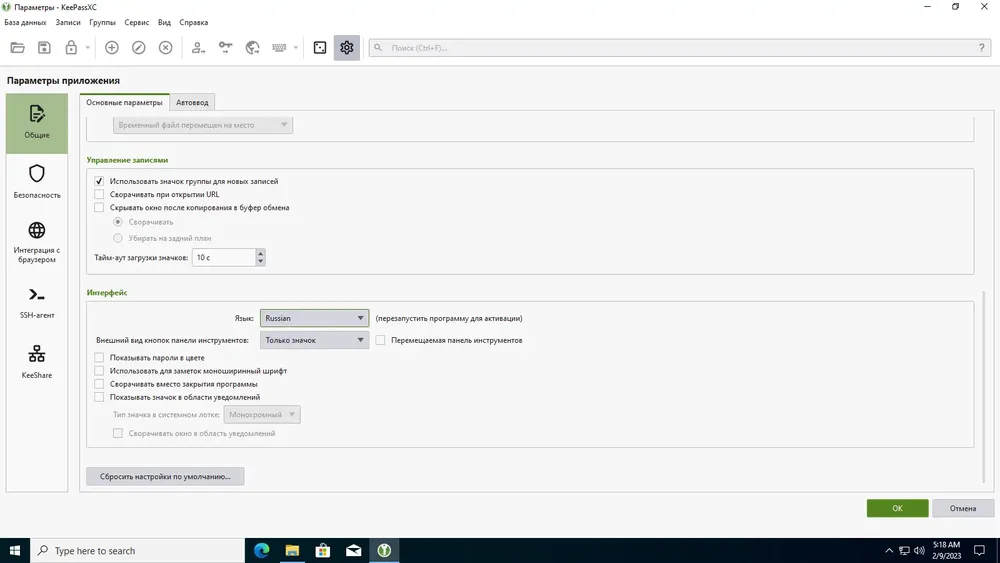This screenshot has height=563, width=1000.
Task: Enable моноширинный шрифт for notes checkbox
Action: coord(99,370)
